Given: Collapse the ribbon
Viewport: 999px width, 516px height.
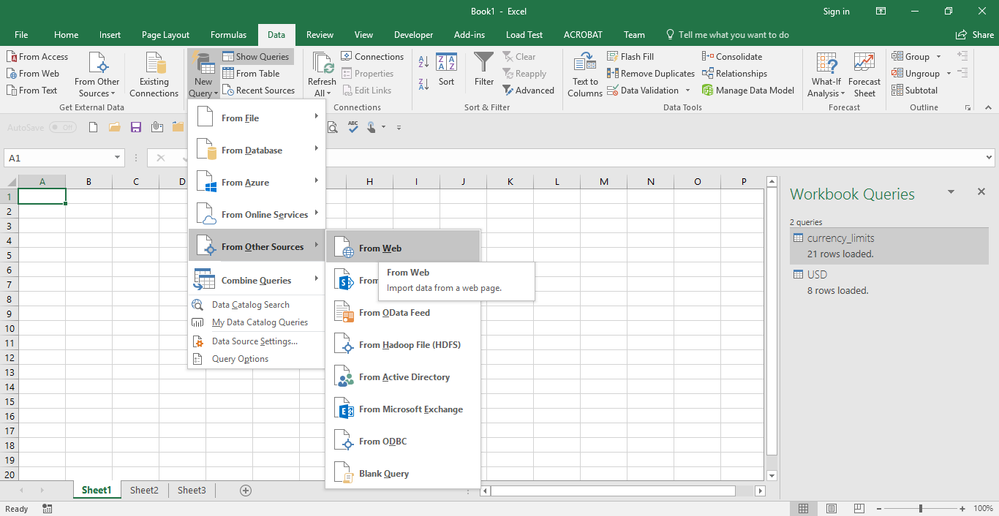Looking at the screenshot, I should [x=988, y=107].
